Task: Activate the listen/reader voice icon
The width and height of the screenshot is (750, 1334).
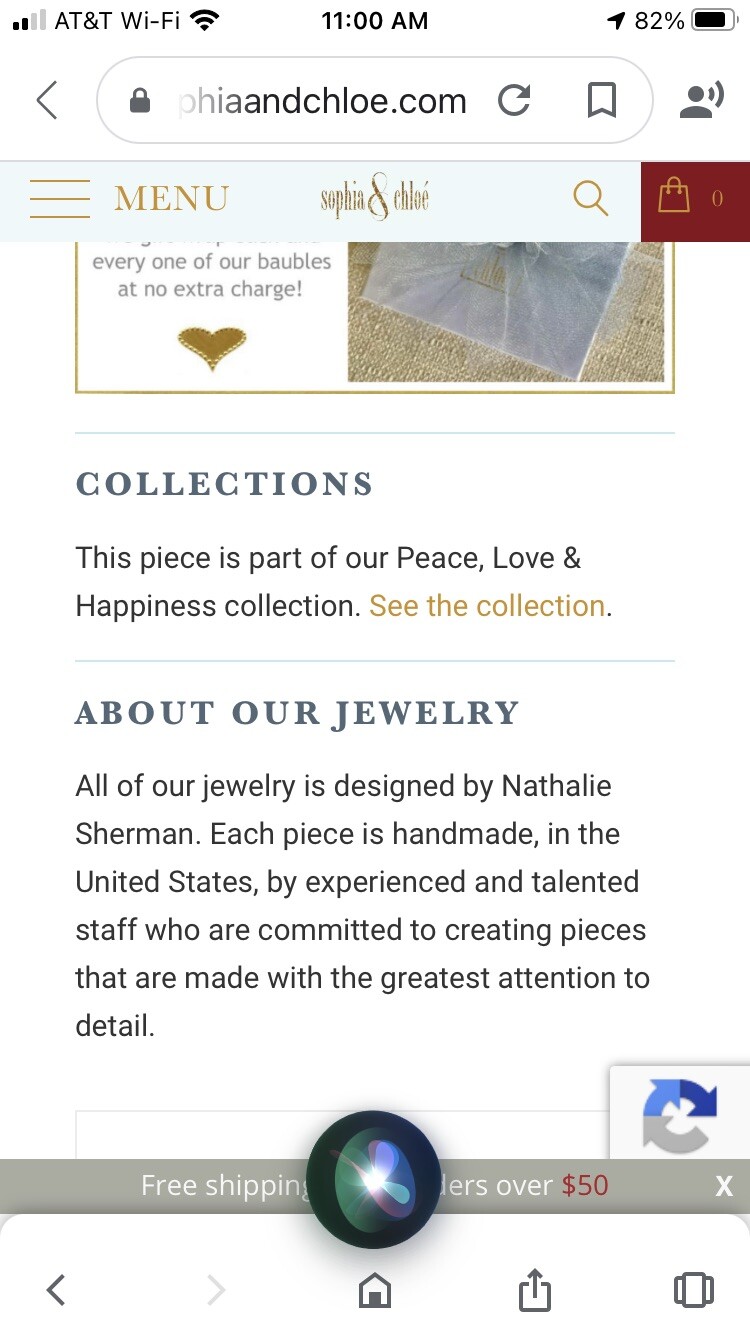Action: [x=701, y=98]
